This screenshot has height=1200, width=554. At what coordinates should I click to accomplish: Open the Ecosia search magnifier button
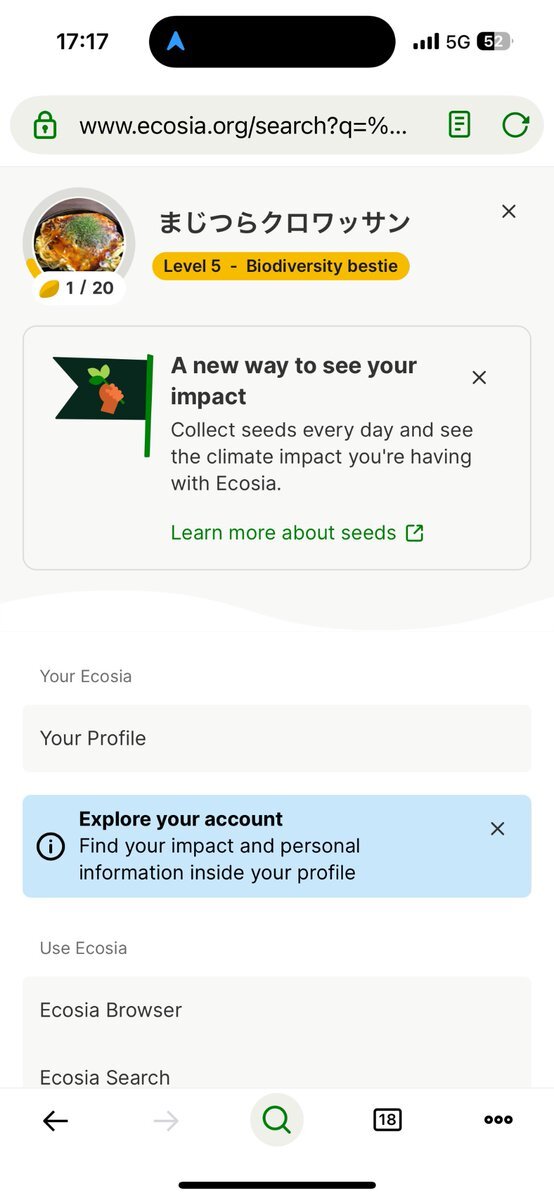(x=276, y=1120)
